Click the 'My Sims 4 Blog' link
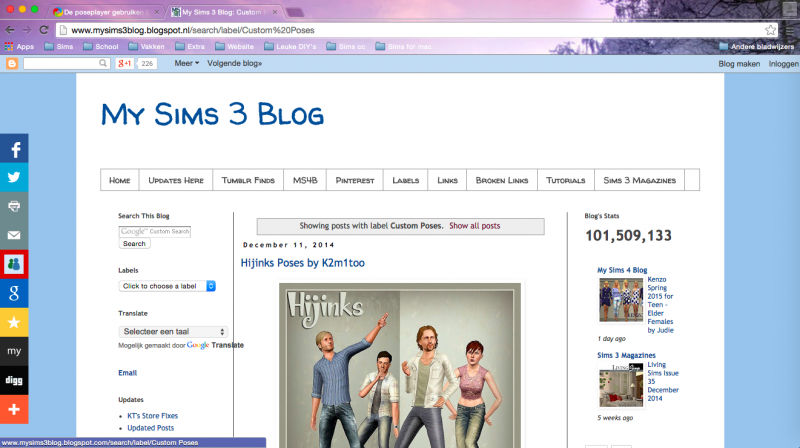800x448 pixels. pos(622,270)
